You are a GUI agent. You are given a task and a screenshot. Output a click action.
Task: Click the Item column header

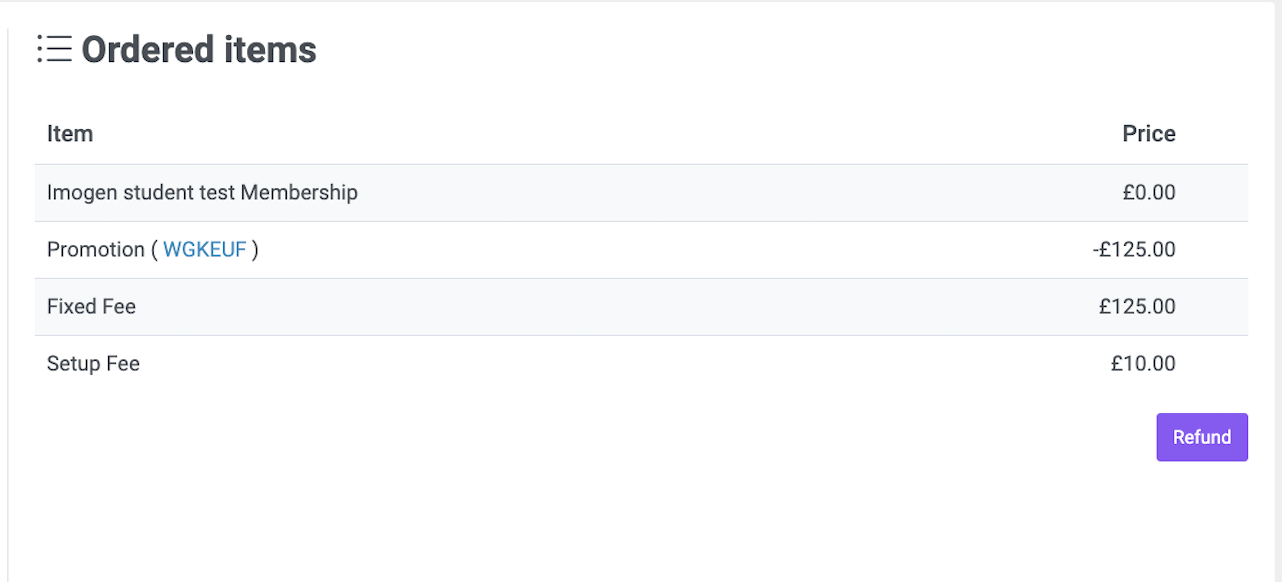[x=70, y=134]
